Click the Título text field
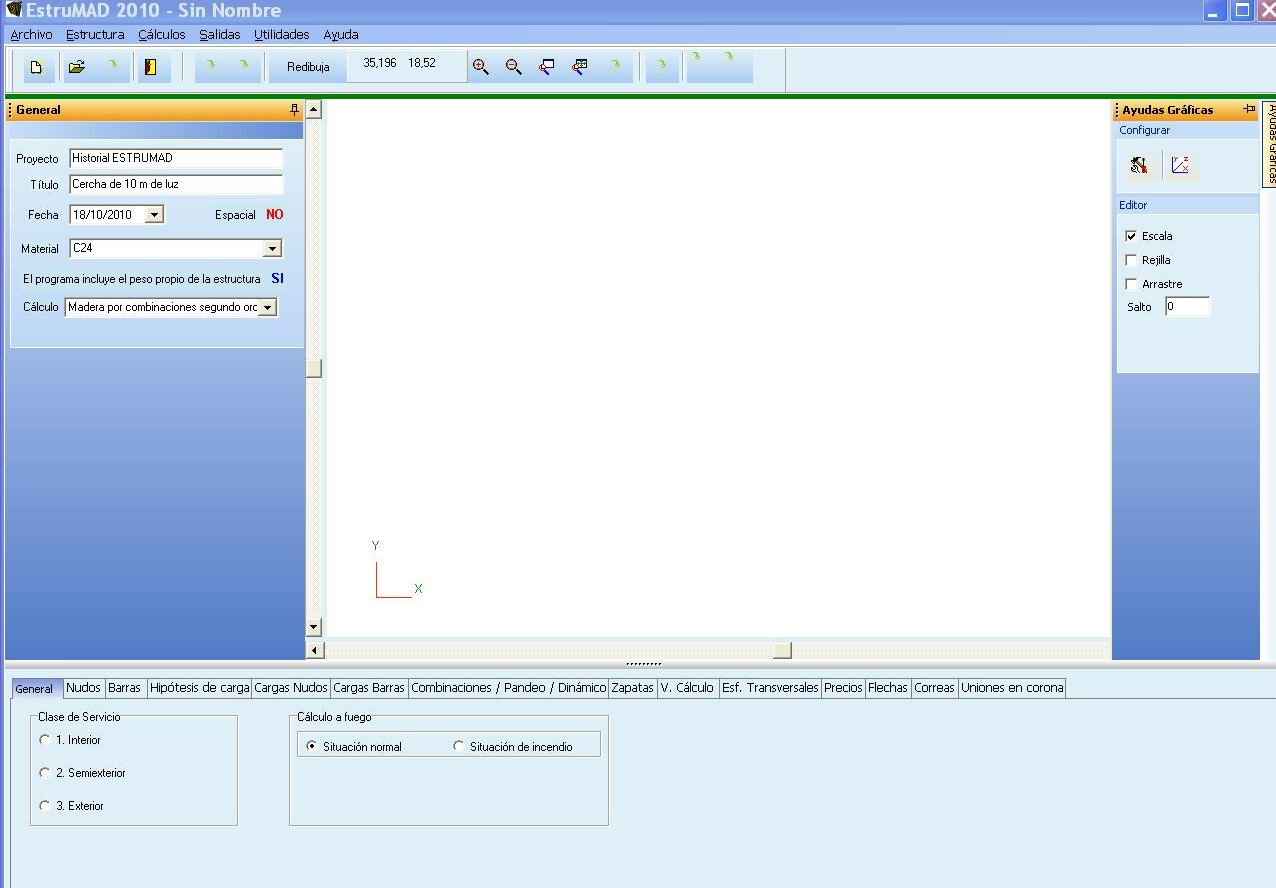The height and width of the screenshot is (888, 1276). [x=176, y=185]
